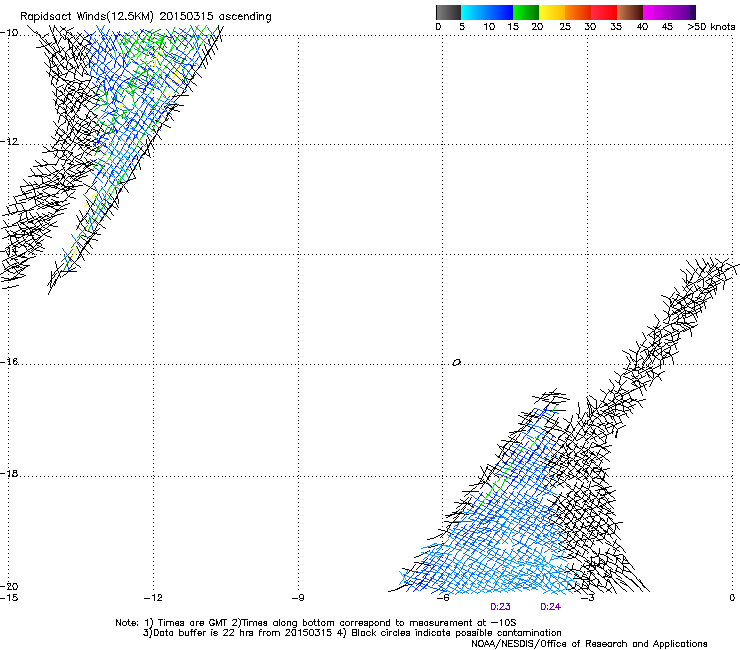
Task: Click the '-12' latitude axis label
Action: pos(9,142)
